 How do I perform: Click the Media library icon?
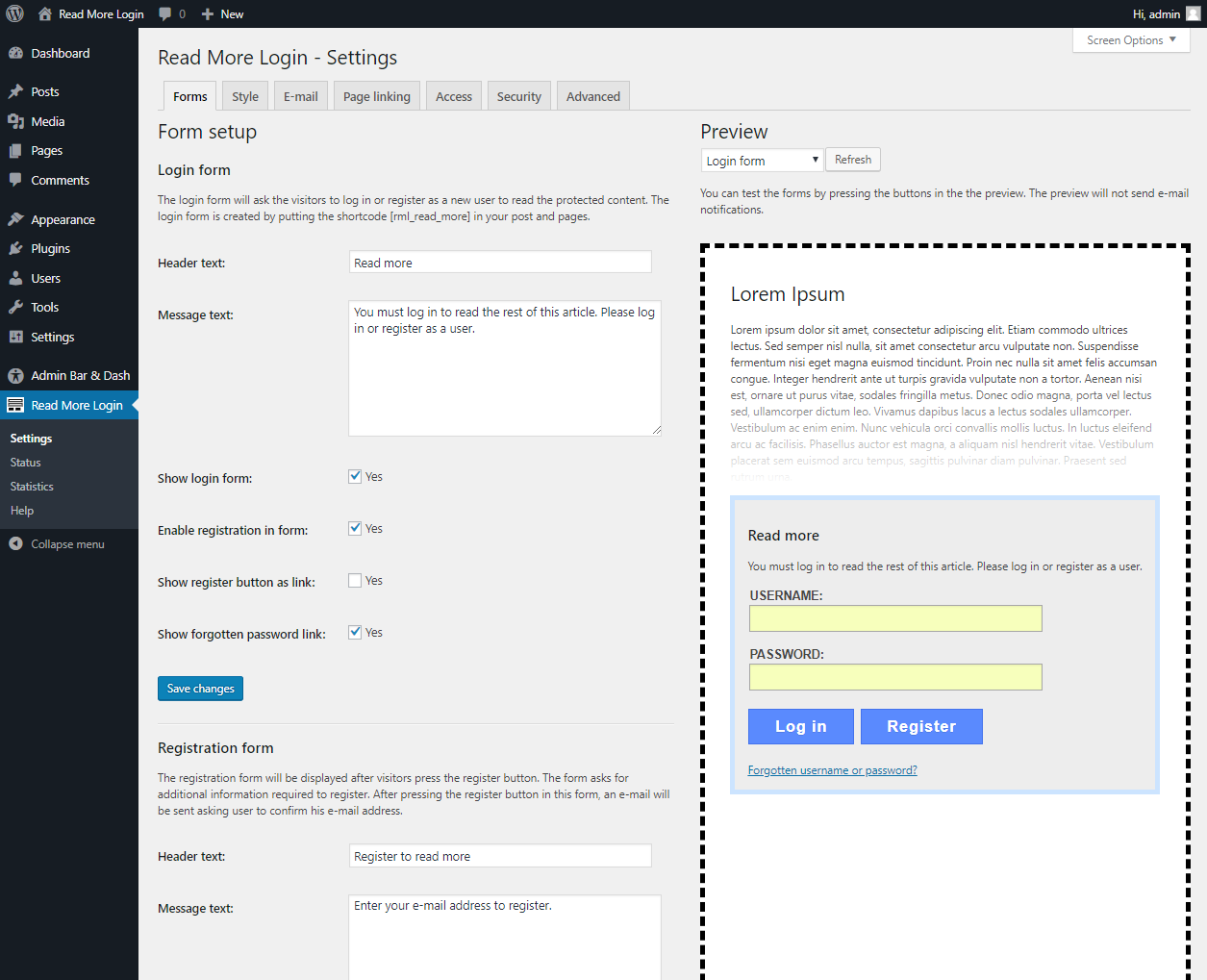[15, 122]
